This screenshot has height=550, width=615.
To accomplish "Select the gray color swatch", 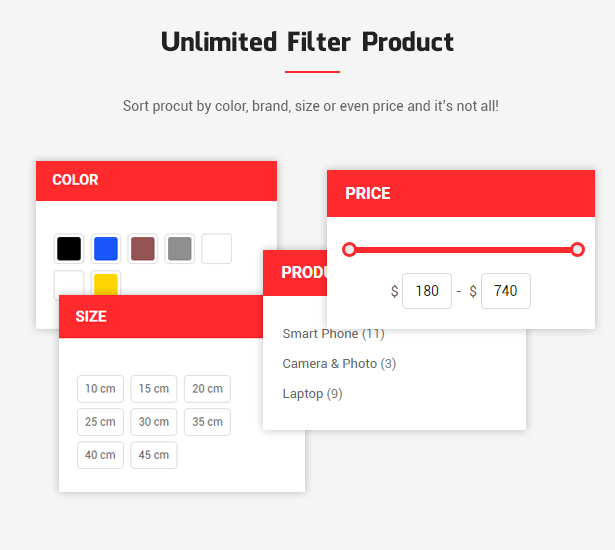I will 180,249.
